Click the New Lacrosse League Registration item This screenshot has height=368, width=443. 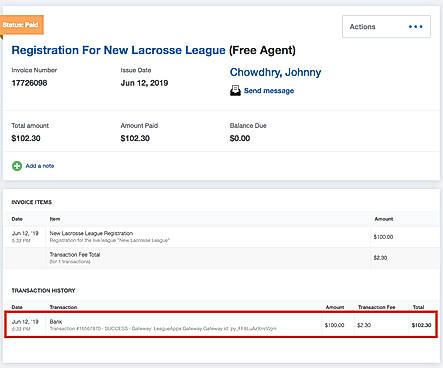91,233
